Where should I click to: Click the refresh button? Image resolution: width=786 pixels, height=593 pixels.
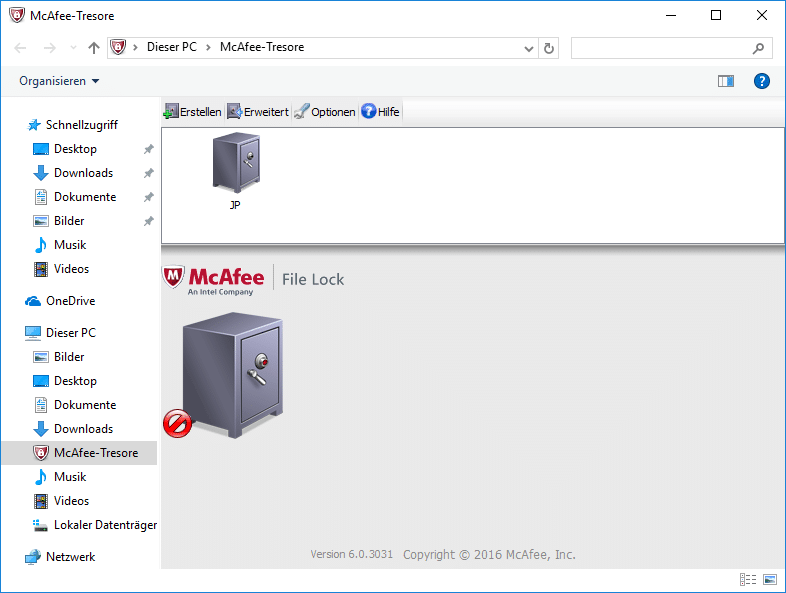(549, 48)
